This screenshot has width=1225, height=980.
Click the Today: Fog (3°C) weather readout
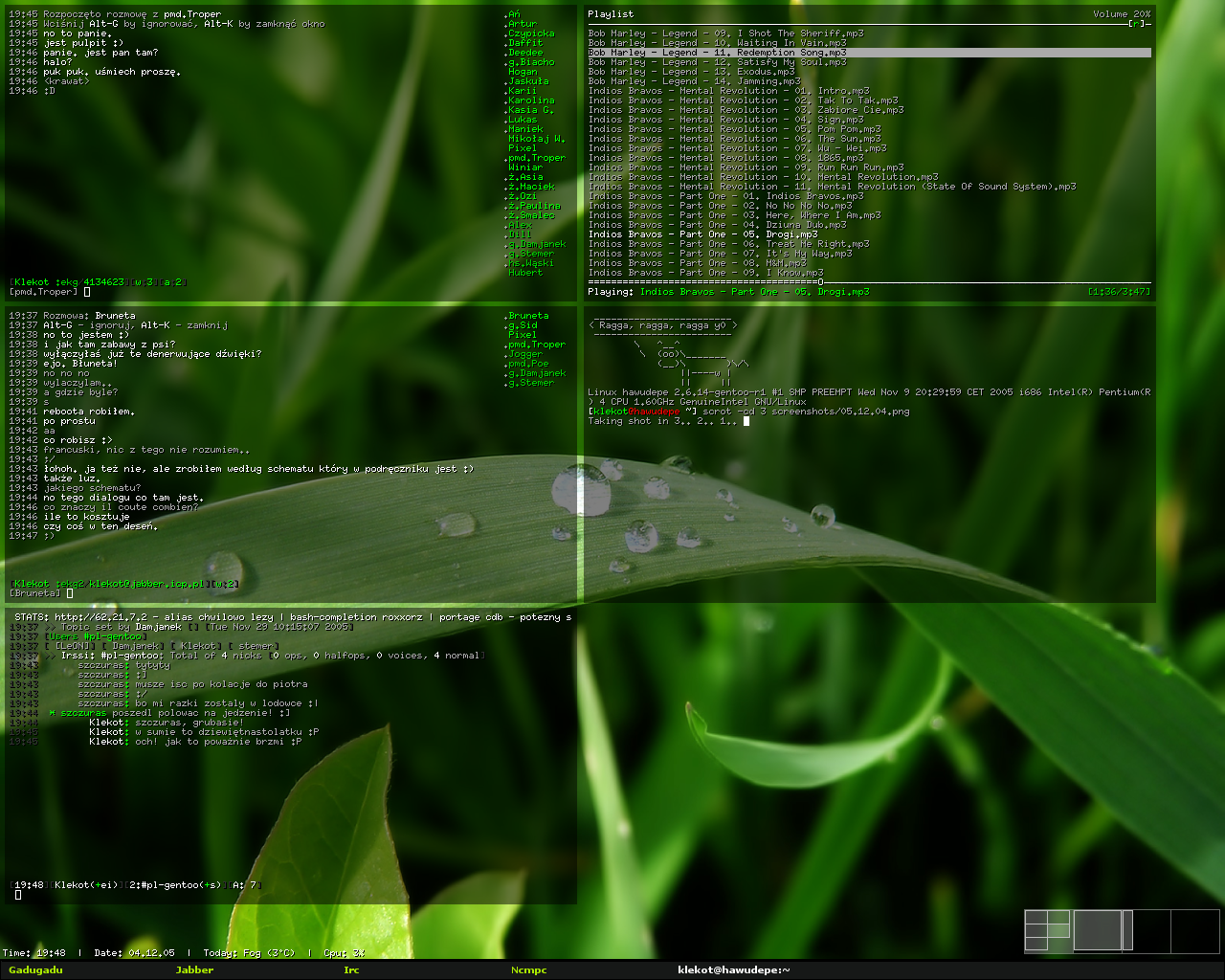(x=249, y=953)
